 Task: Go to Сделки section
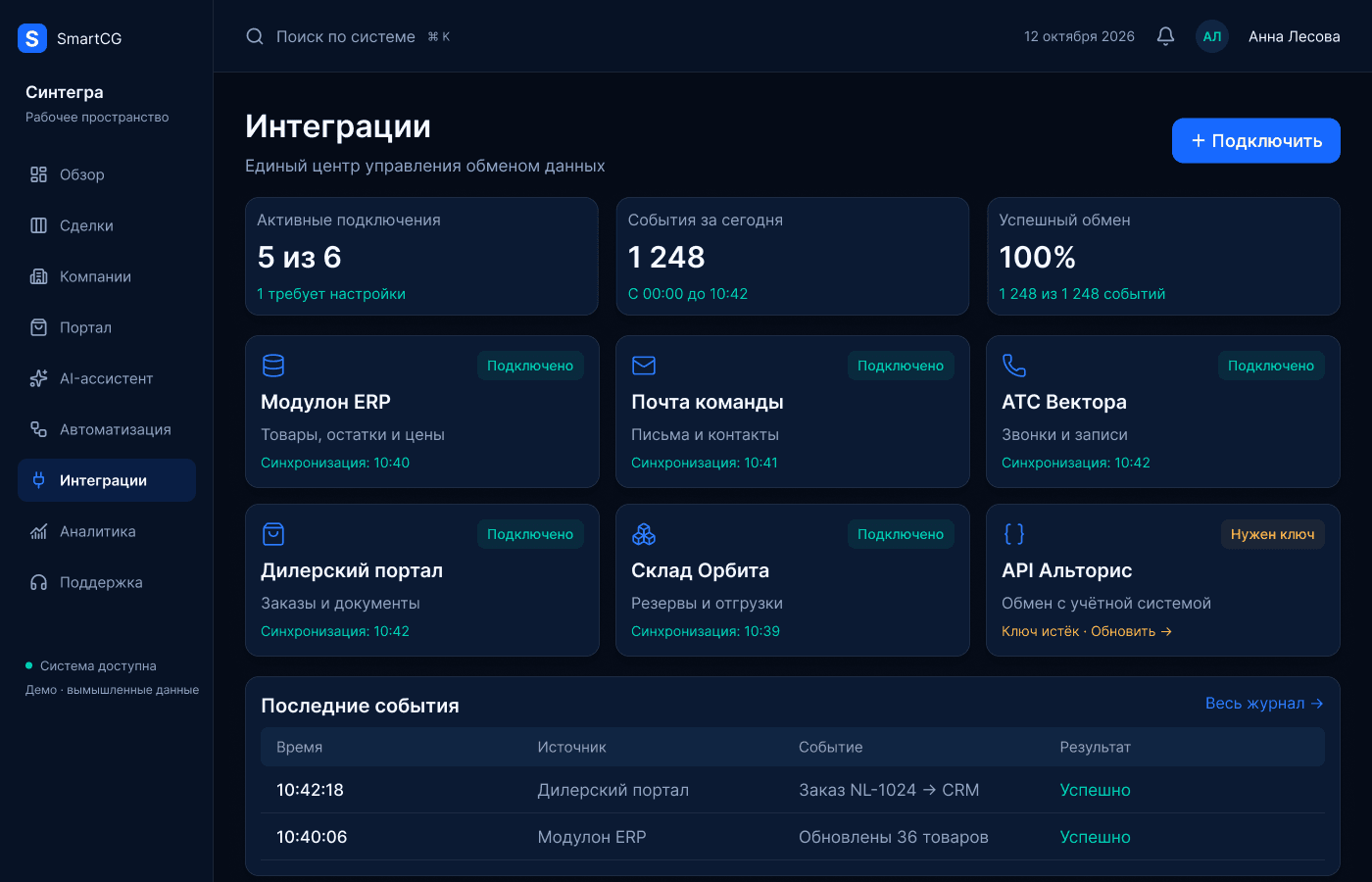pyautogui.click(x=107, y=225)
